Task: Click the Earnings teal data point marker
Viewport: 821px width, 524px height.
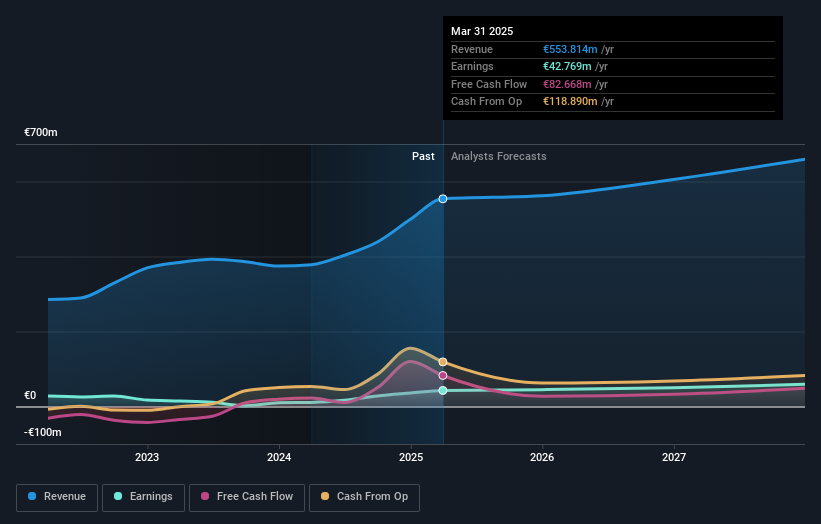Action: 443,391
